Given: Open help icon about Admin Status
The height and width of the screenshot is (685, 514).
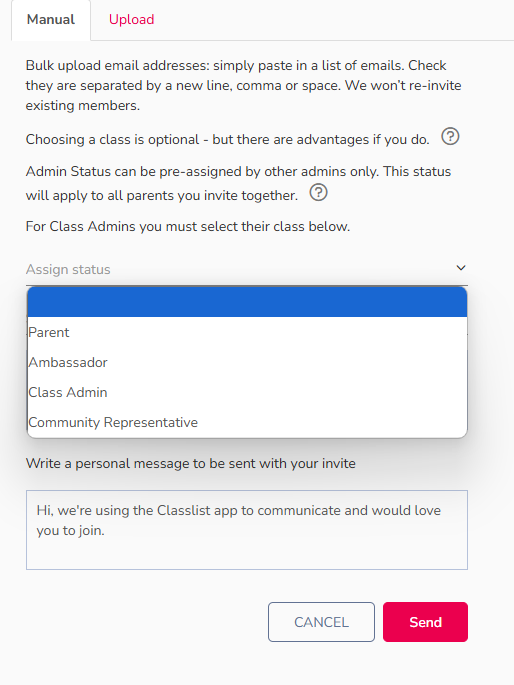Looking at the screenshot, I should pos(318,192).
